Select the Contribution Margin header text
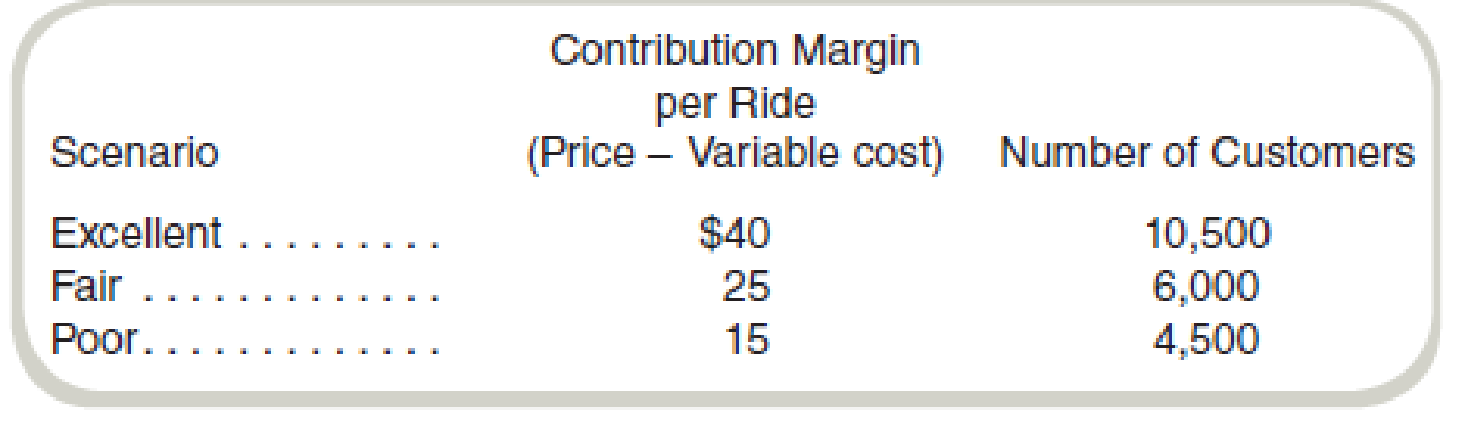 pos(735,51)
